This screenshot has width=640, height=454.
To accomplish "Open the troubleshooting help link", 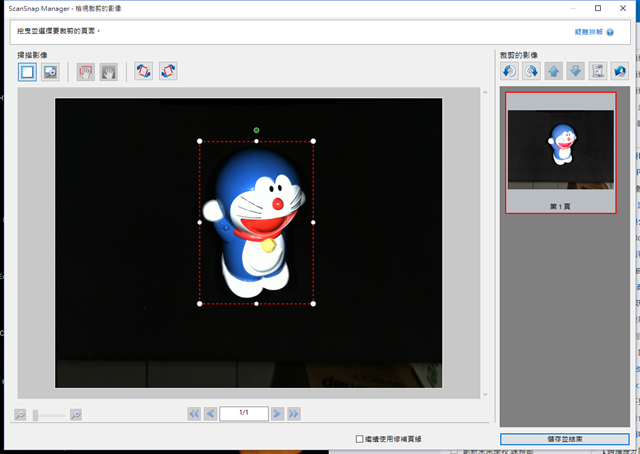I will (589, 32).
